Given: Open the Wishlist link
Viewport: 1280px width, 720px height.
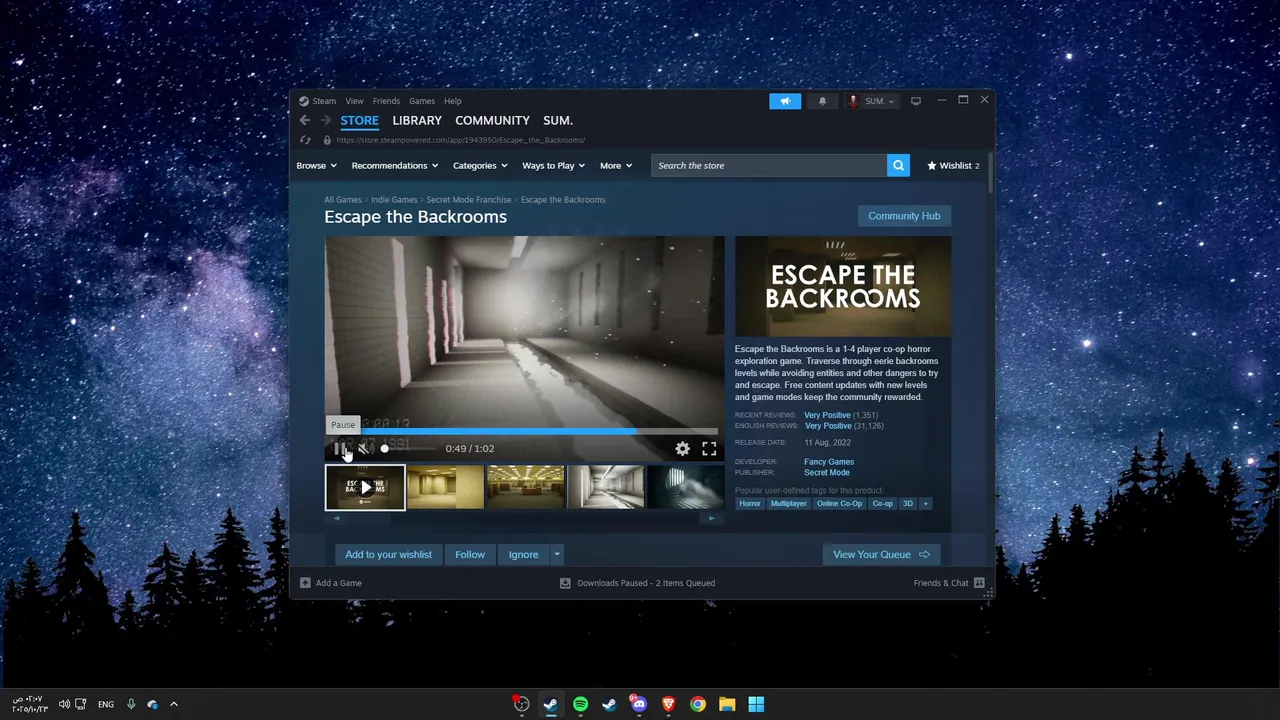Looking at the screenshot, I should 953,165.
